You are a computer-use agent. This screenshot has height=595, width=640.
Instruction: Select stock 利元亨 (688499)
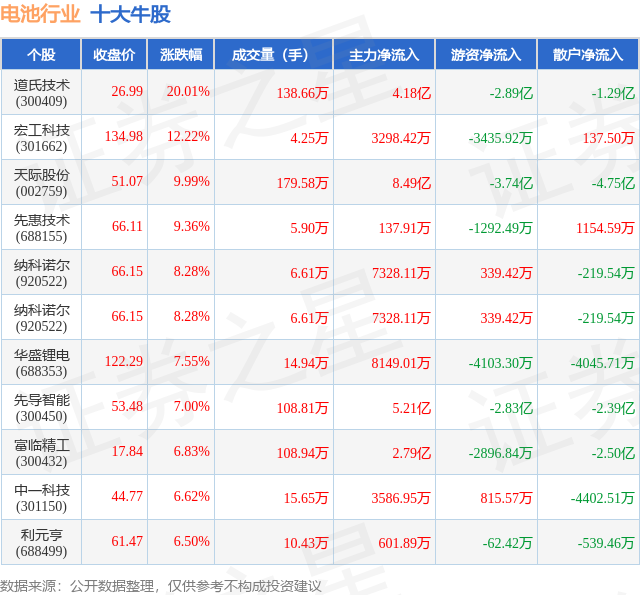click(41, 542)
